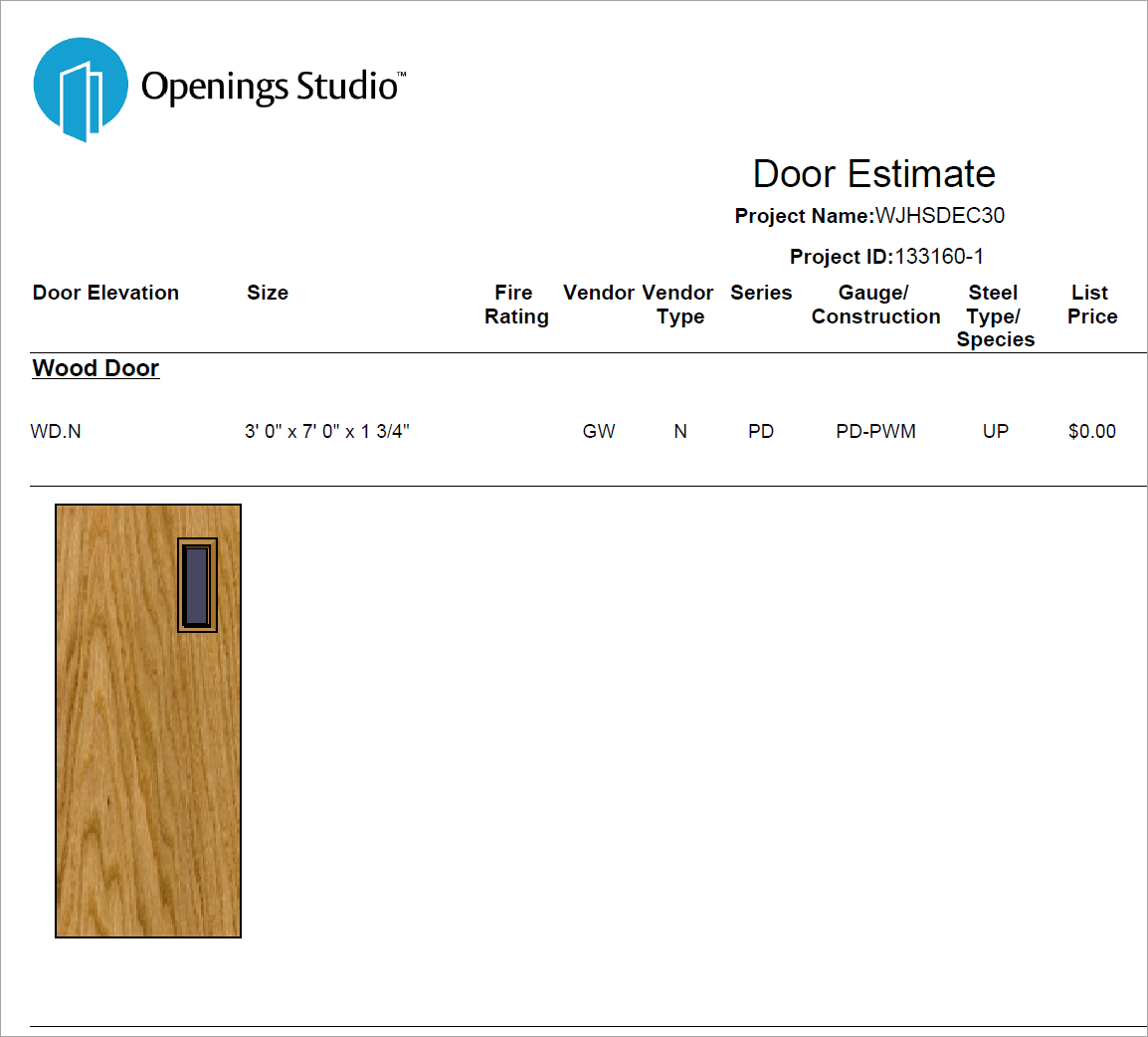Select the Door Estimate title

point(874,174)
